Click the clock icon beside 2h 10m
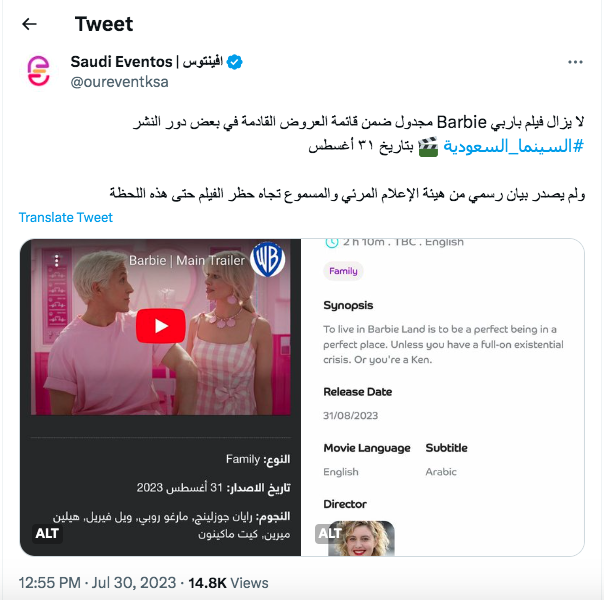 pos(332,243)
